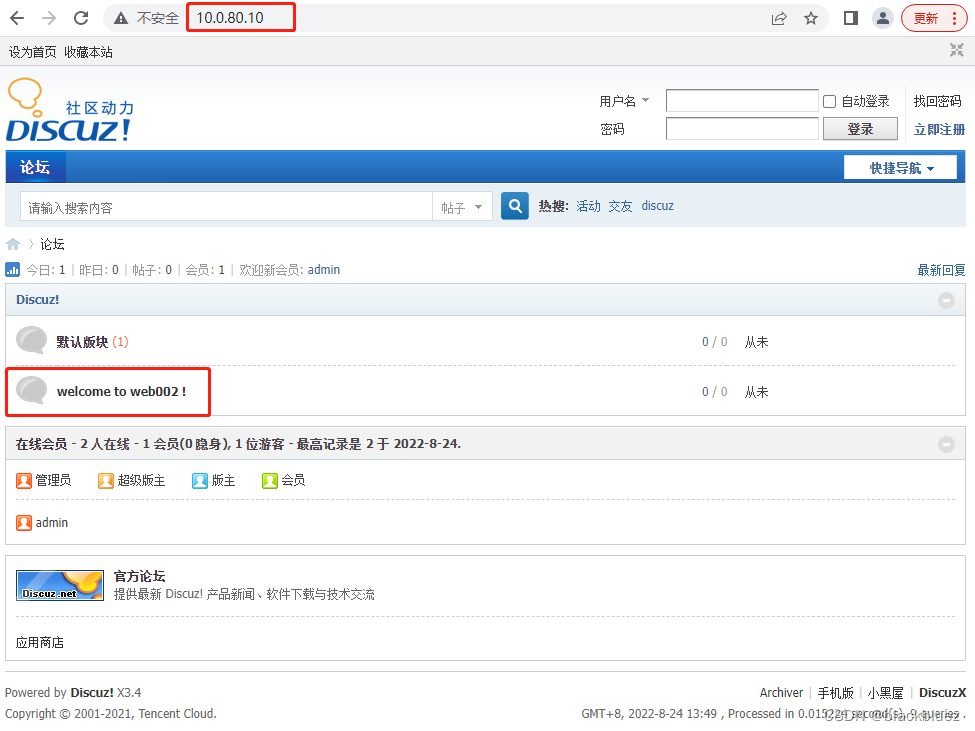
Task: Open the browser side panel icon
Action: 851,19
